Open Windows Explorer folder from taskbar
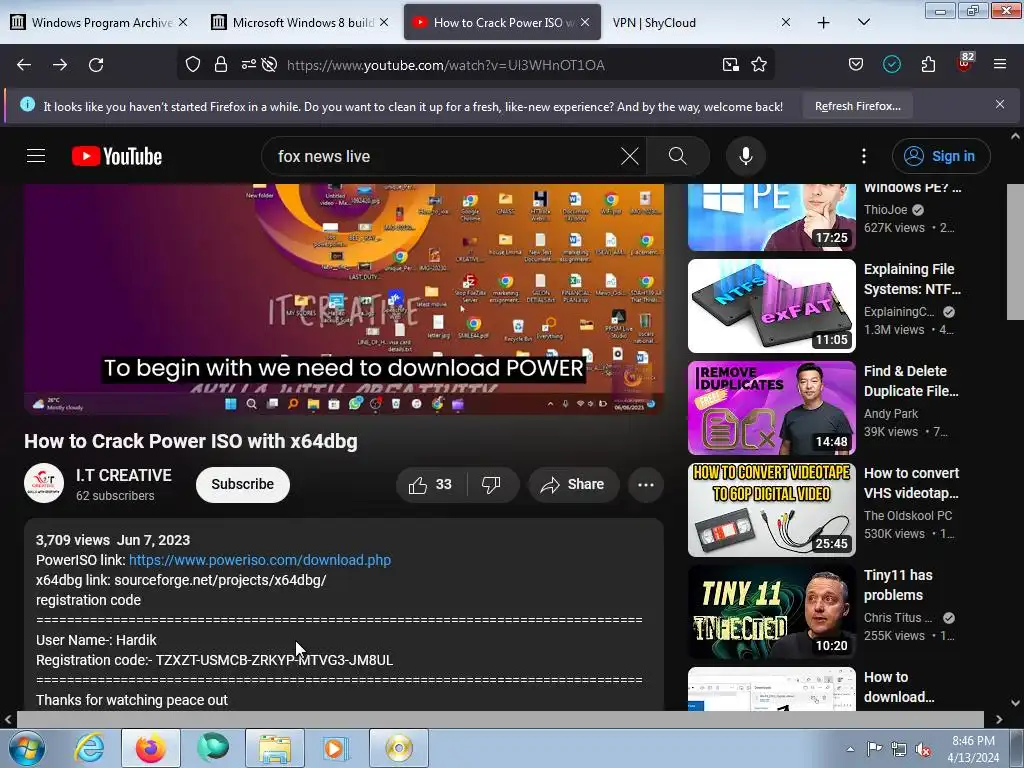Image resolution: width=1024 pixels, height=768 pixels. [275, 748]
